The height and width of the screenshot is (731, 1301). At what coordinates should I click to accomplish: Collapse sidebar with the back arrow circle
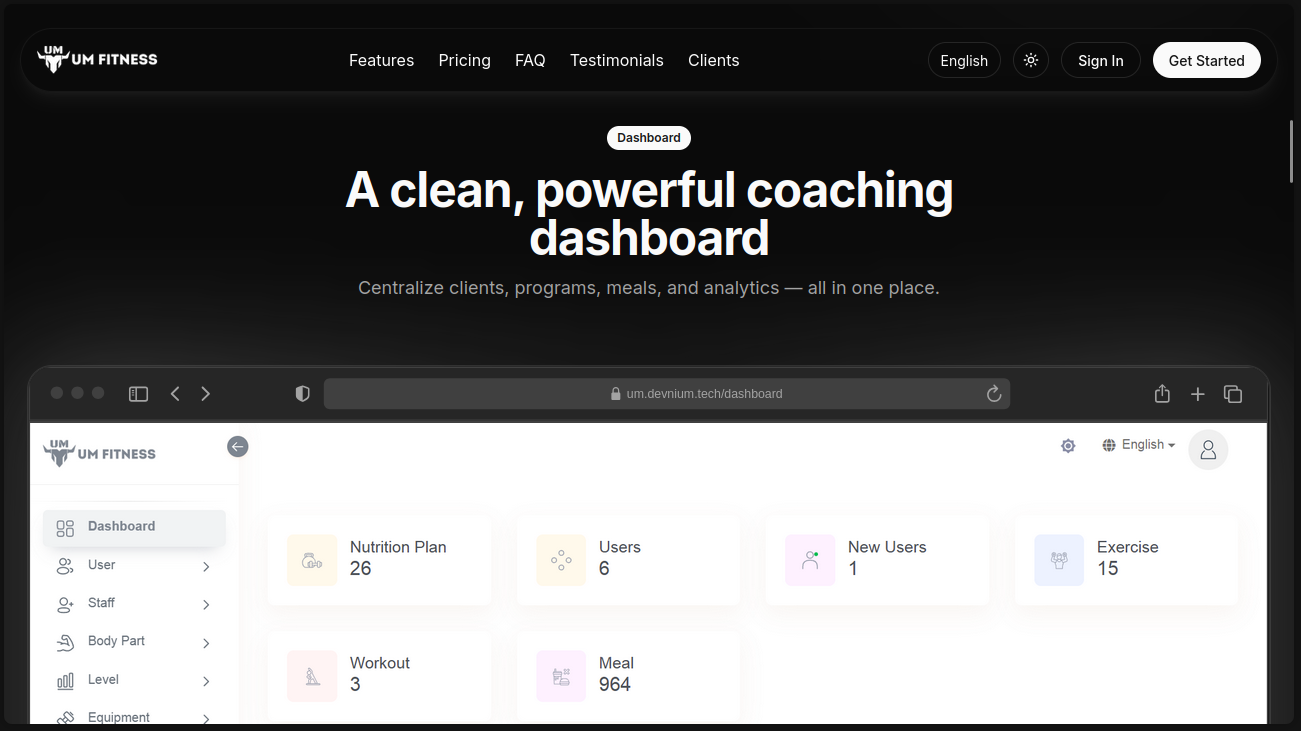[x=237, y=447]
